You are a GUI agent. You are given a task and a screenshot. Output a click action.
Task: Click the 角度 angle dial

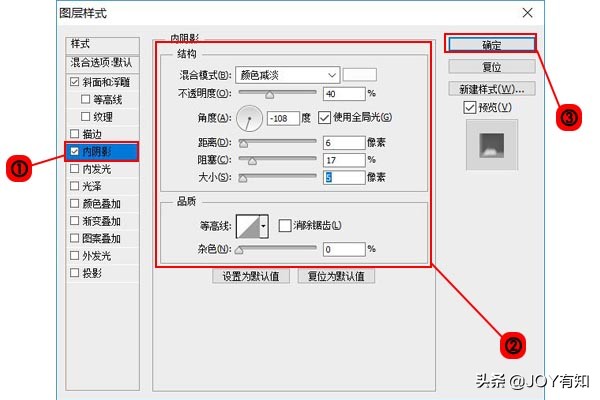pos(249,118)
